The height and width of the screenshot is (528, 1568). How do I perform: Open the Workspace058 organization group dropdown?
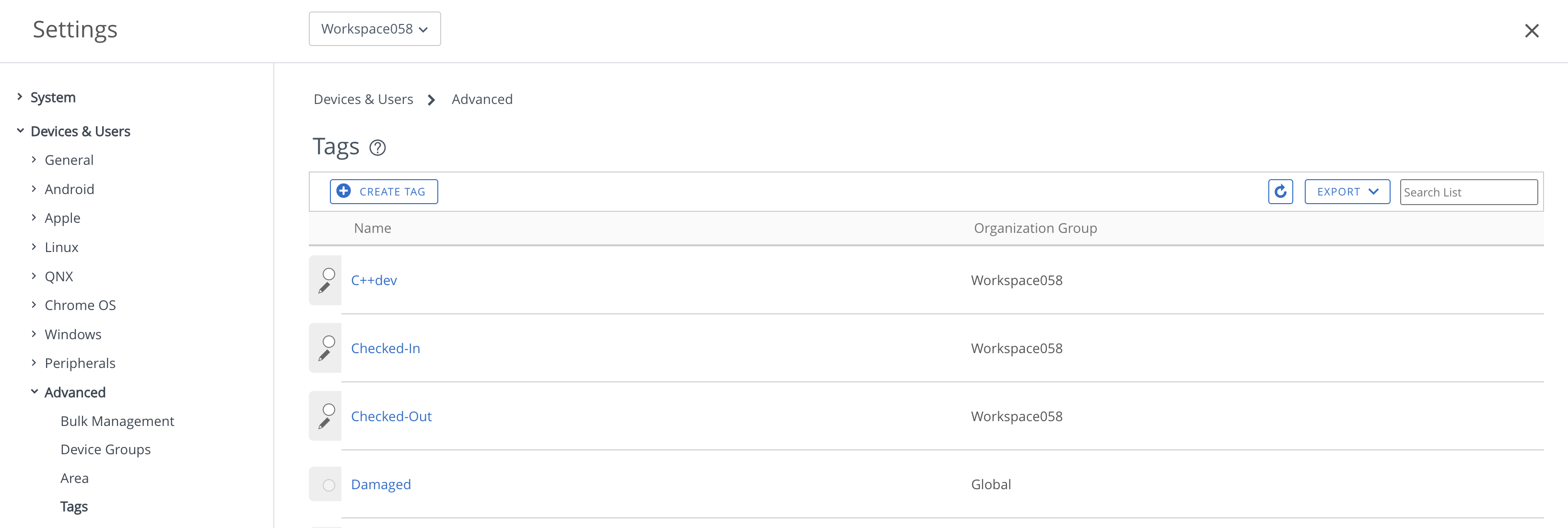click(374, 29)
